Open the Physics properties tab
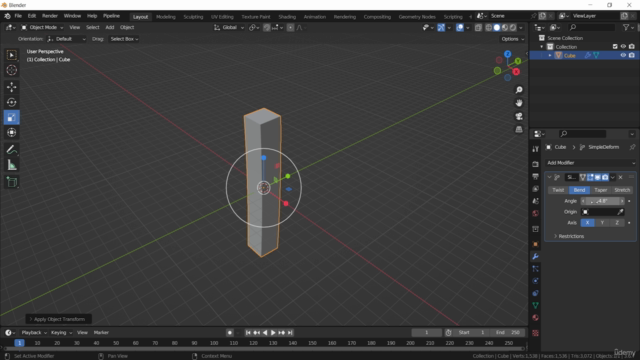Viewport: 640px width, 360px height. pyautogui.click(x=536, y=281)
